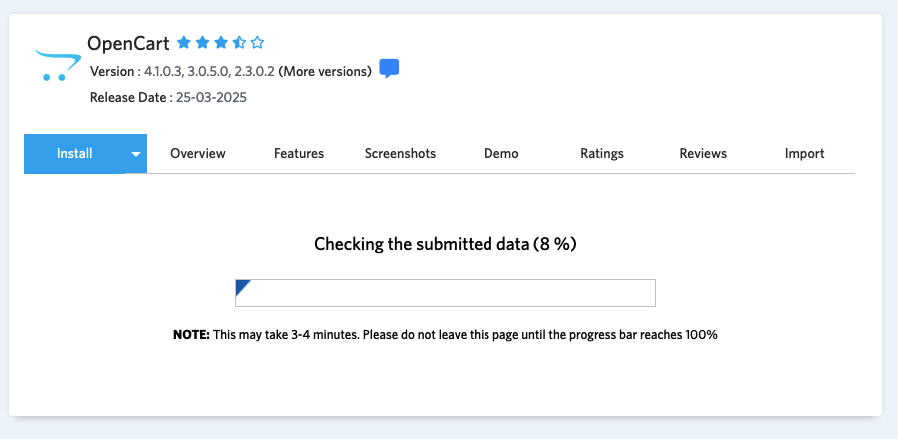Click version numbers 4.1.0.3, 3.0.5.0, 2.3.0.2

pos(209,72)
